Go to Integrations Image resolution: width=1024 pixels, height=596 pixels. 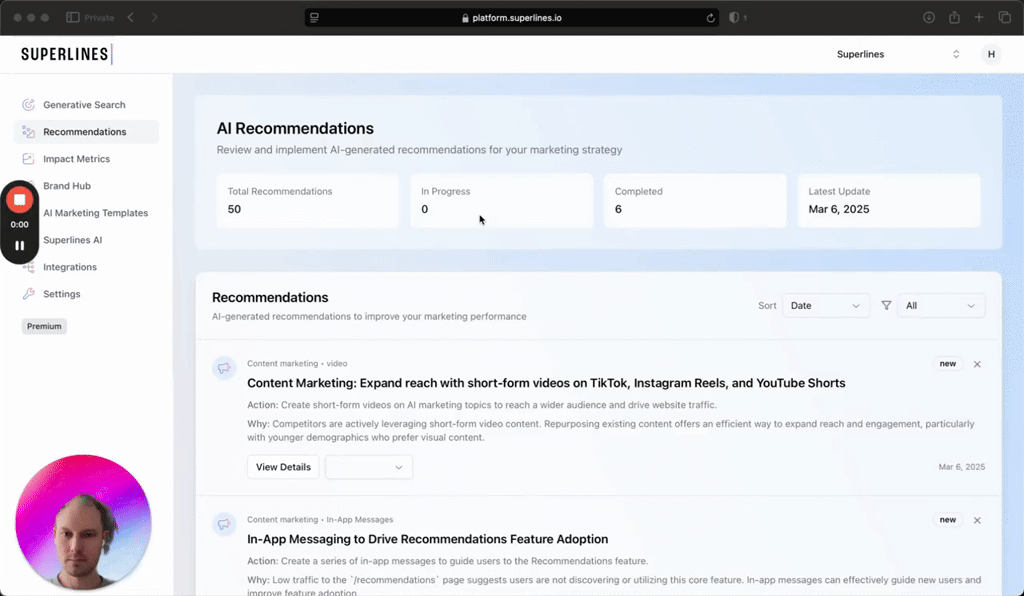pos(70,267)
